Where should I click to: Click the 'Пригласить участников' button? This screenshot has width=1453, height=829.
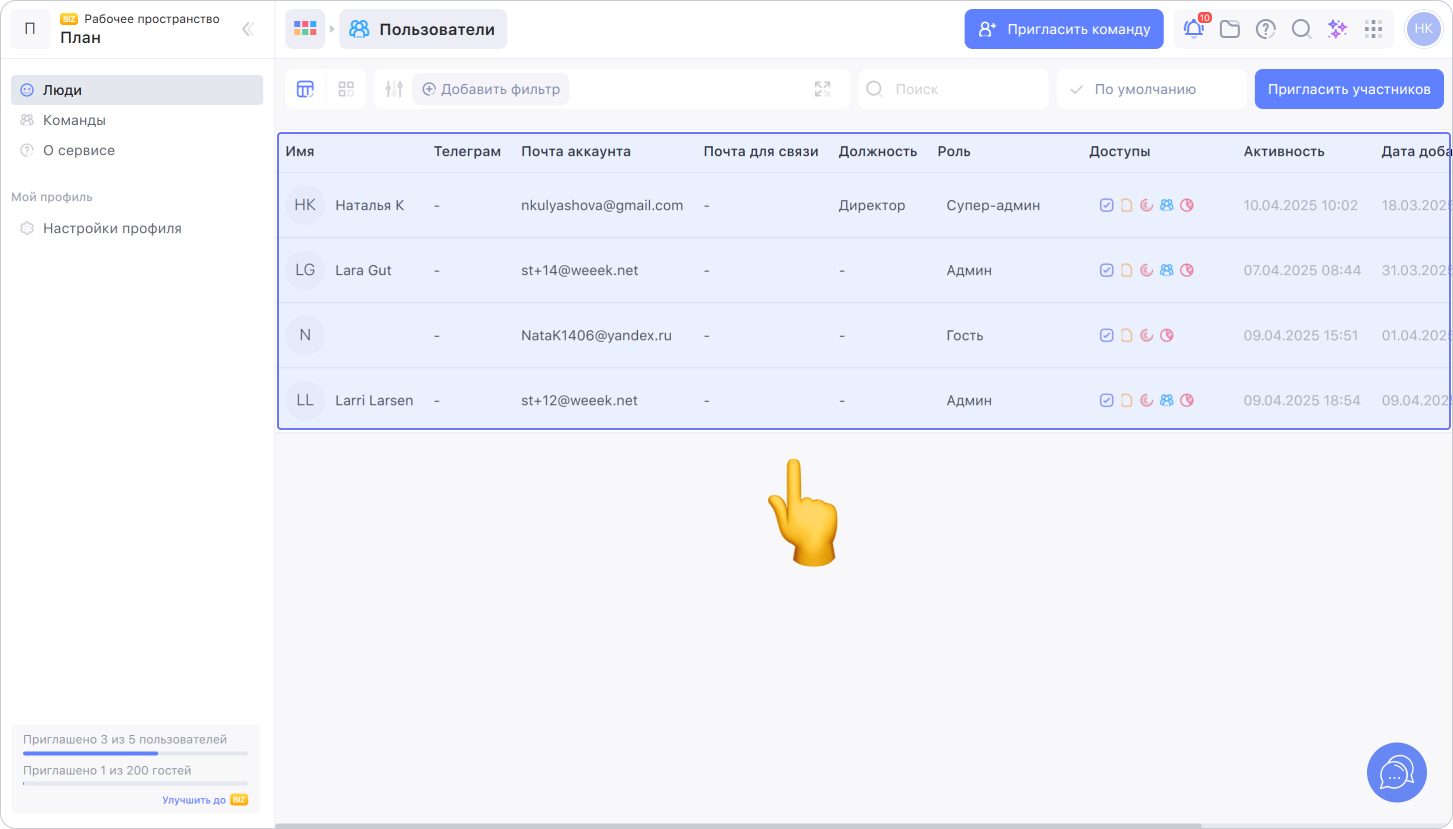tap(1348, 89)
